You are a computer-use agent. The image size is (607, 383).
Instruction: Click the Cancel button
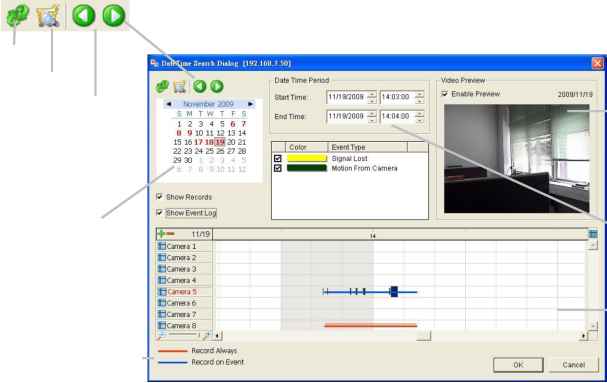point(574,365)
